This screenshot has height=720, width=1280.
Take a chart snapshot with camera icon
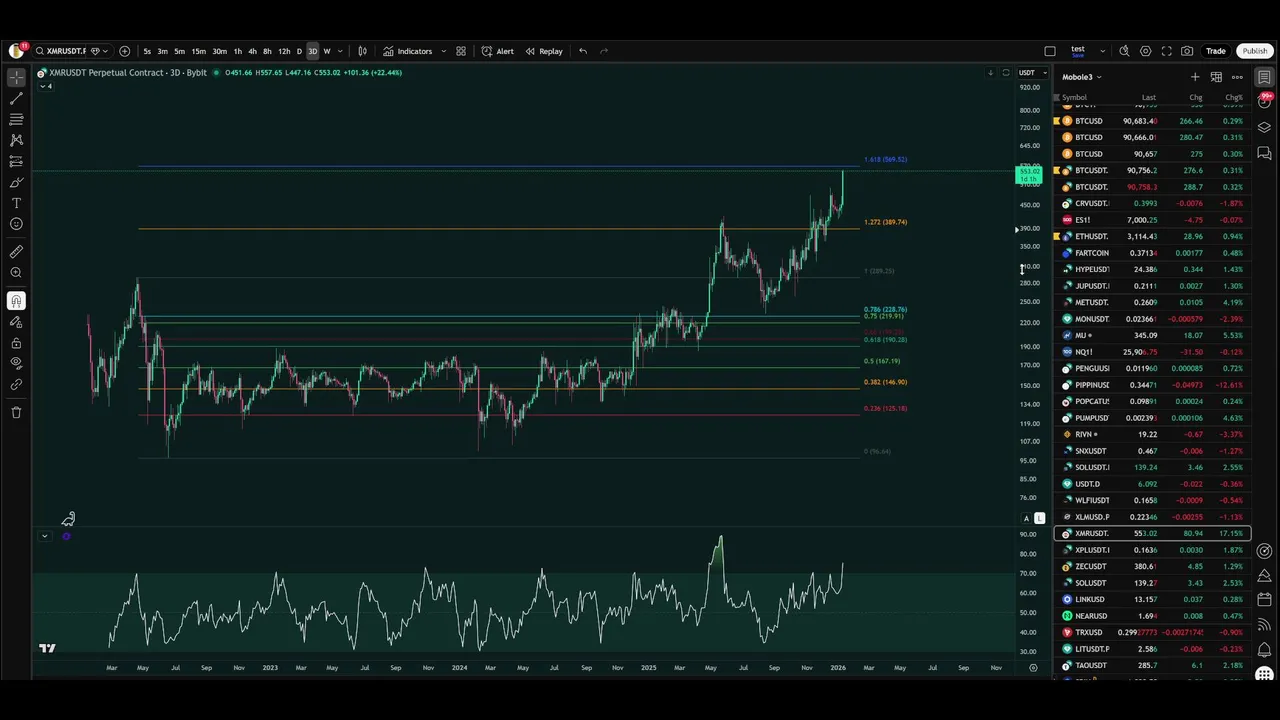coord(1187,51)
